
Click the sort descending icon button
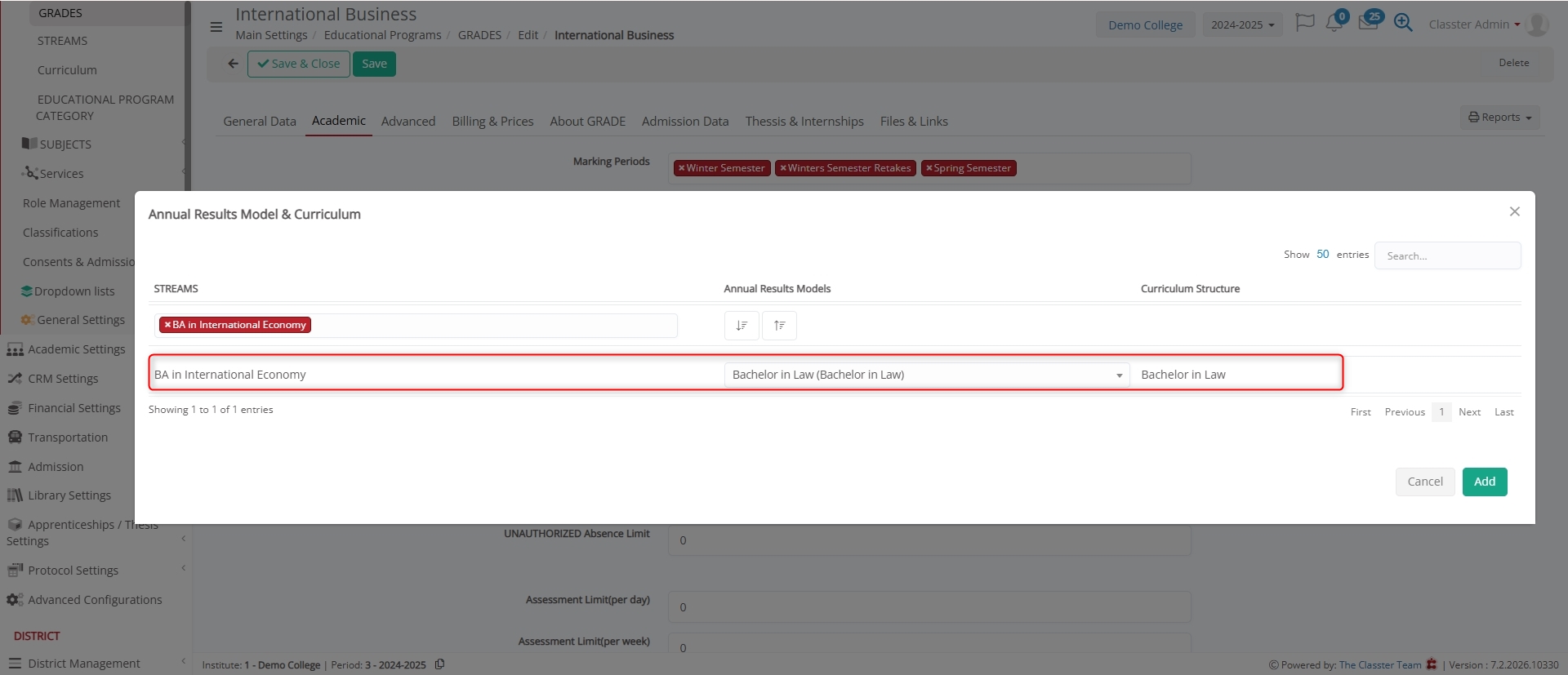[741, 326]
